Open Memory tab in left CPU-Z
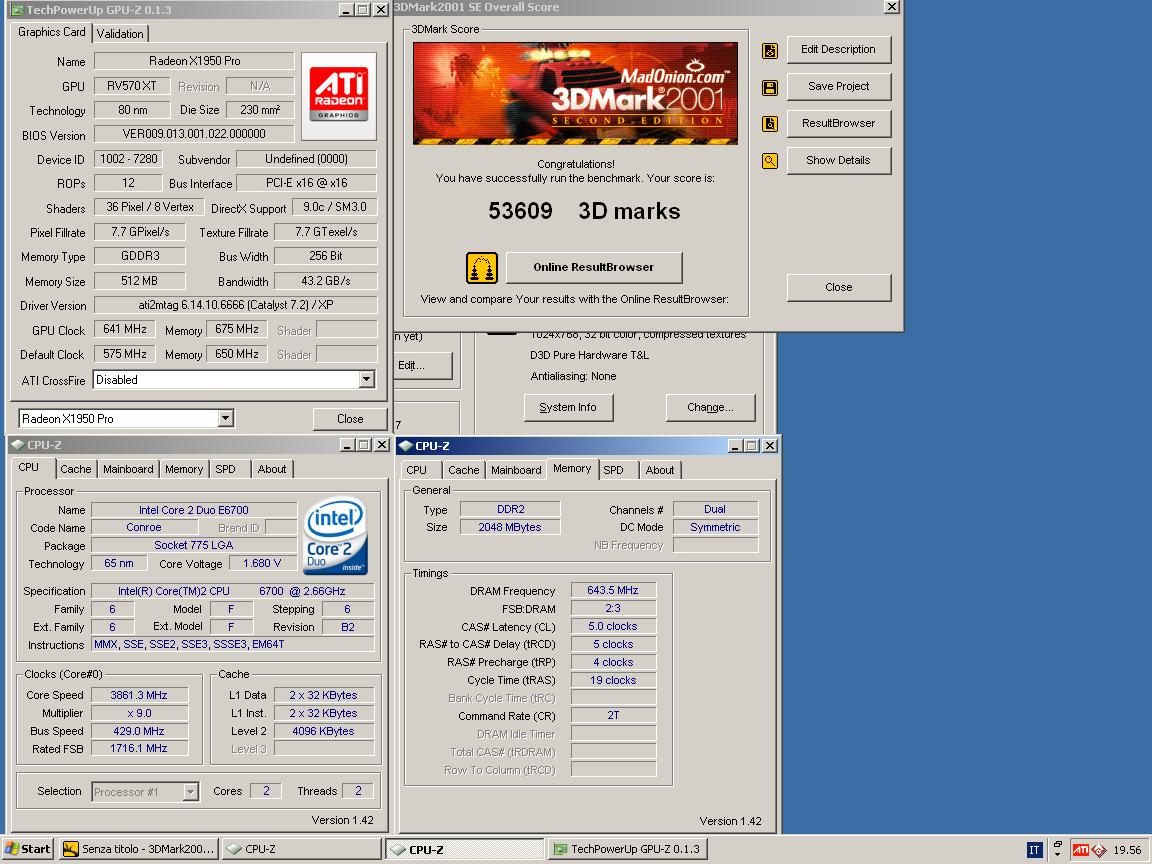This screenshot has height=864, width=1152. pos(184,469)
